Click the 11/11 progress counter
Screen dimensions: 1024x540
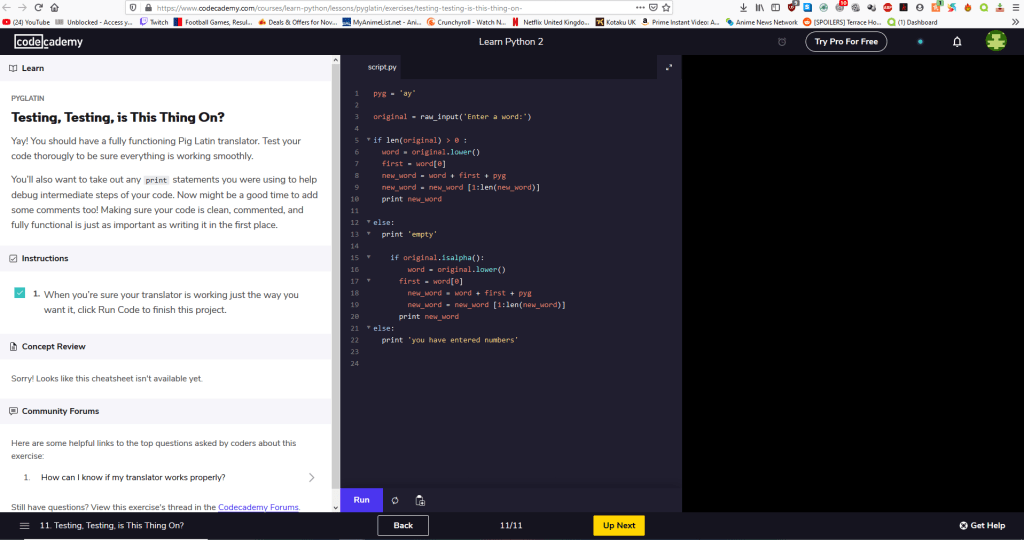coord(511,526)
